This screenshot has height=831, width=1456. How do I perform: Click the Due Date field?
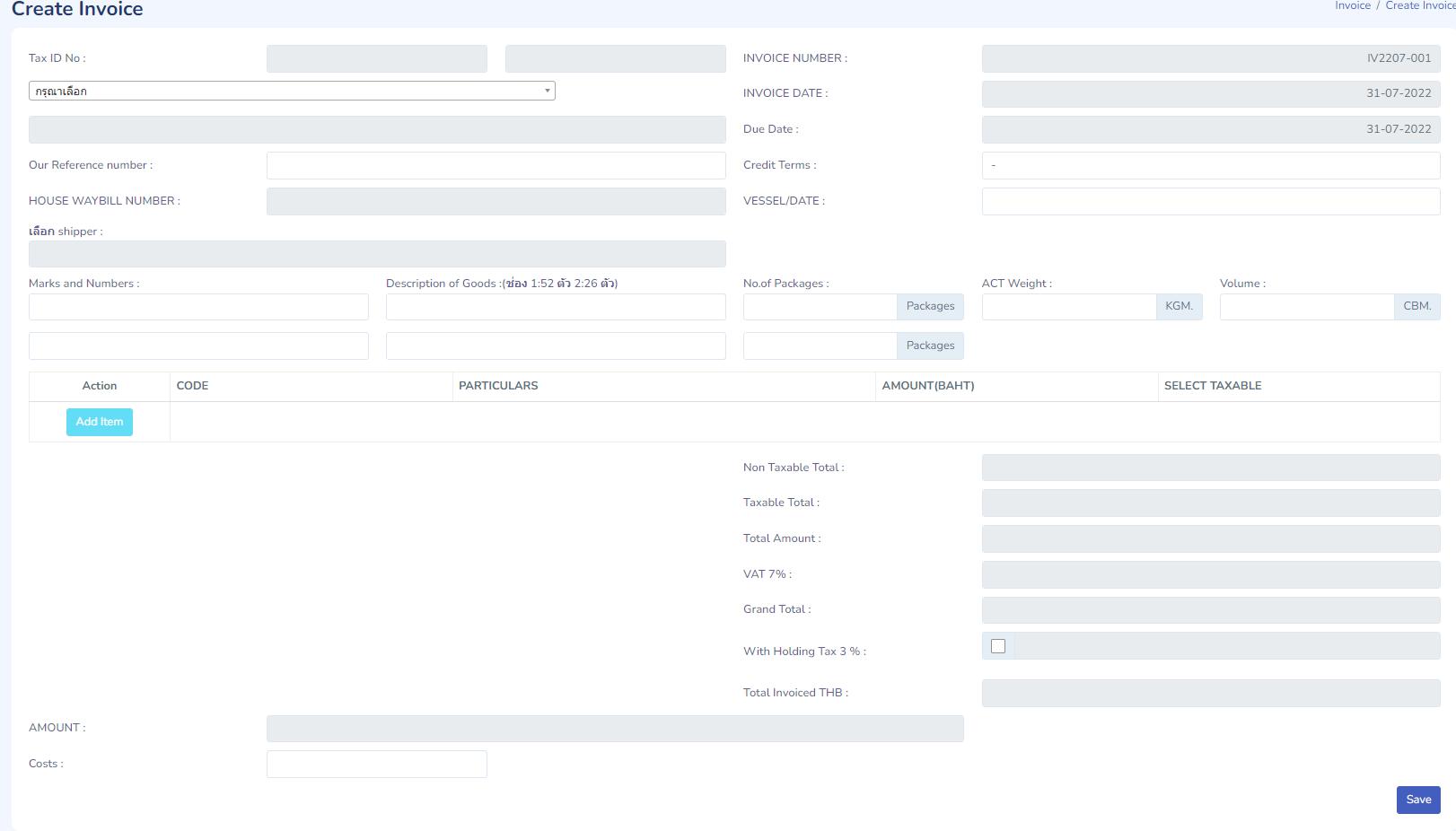pos(1210,129)
